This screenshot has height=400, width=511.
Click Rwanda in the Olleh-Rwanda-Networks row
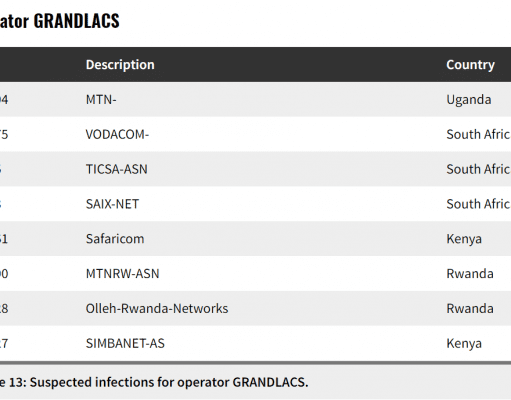pos(470,308)
